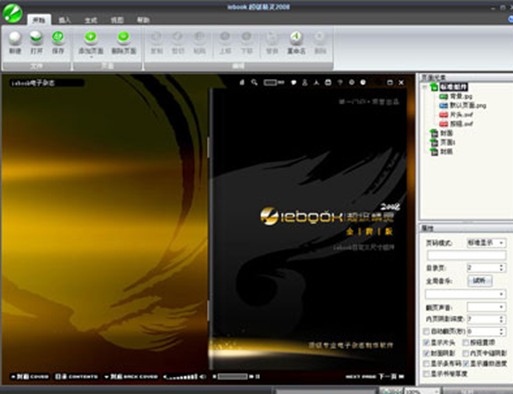513x394 pixels.
Task: Click the red icon of 片头.swf
Action: click(443, 115)
